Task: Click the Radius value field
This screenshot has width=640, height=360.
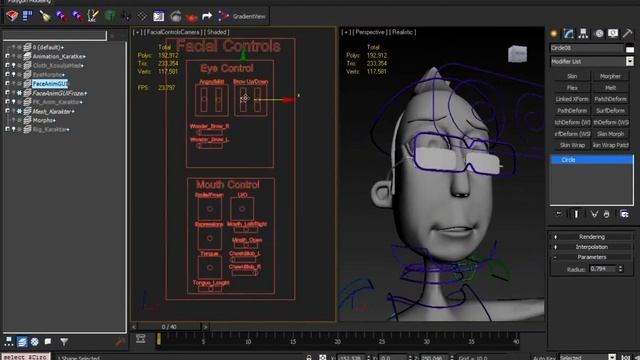Action: 603,269
